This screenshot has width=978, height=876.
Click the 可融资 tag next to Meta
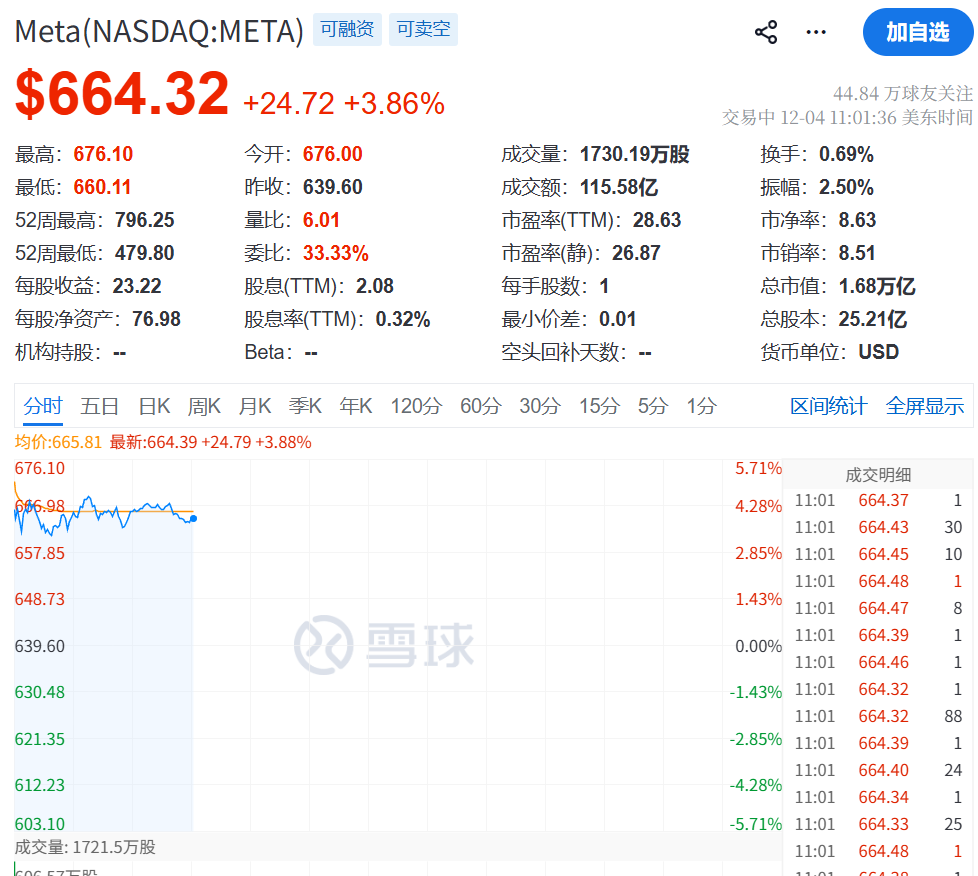pos(347,30)
